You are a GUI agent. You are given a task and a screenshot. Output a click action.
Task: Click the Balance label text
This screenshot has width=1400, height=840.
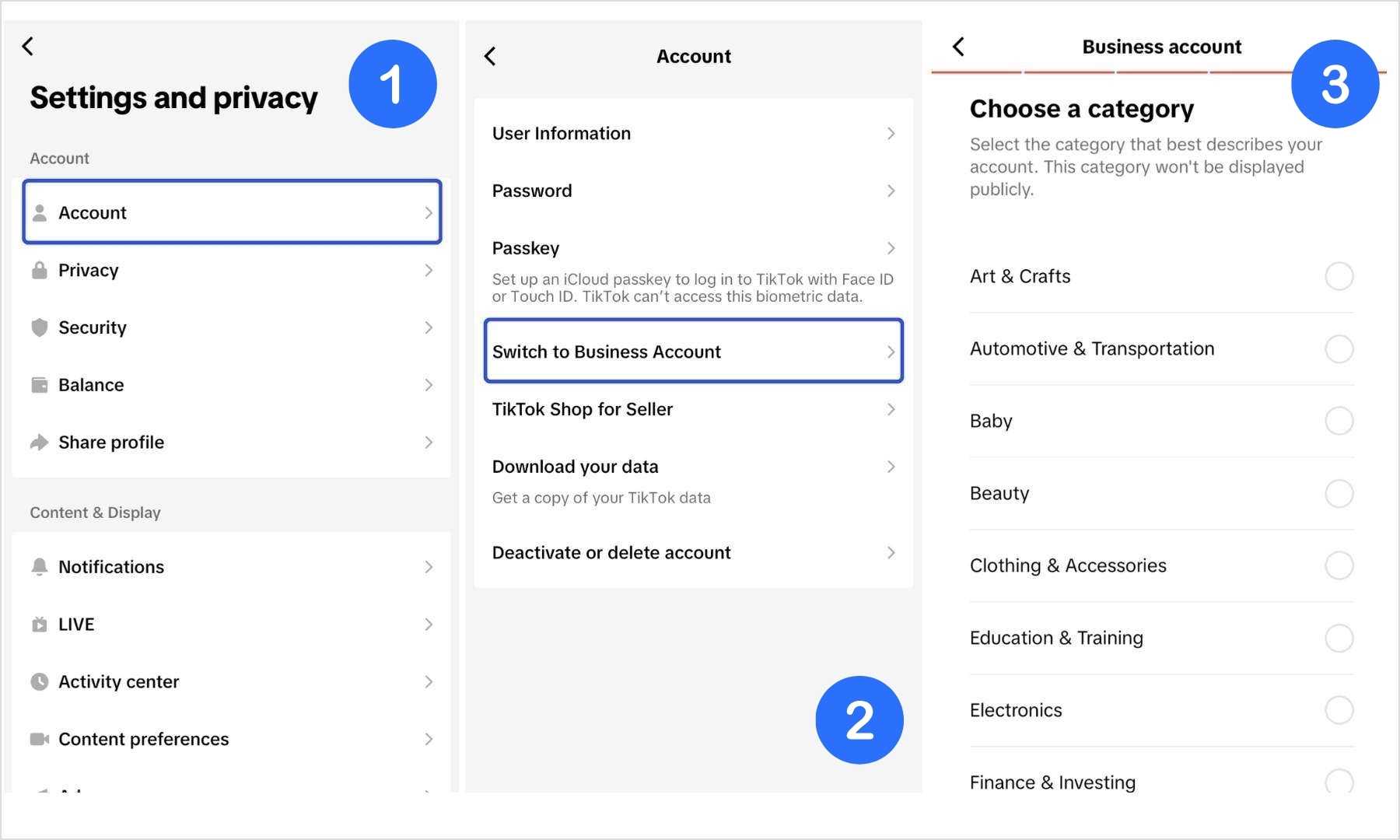pyautogui.click(x=91, y=385)
